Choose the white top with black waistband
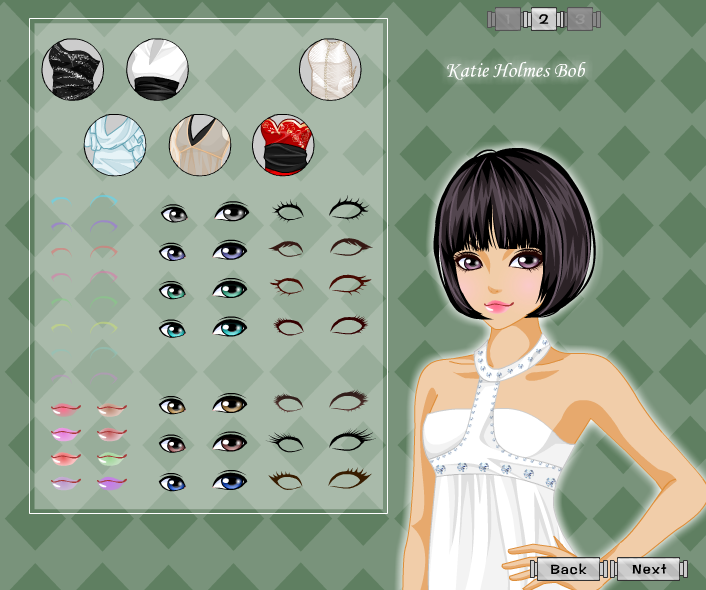 [x=157, y=69]
